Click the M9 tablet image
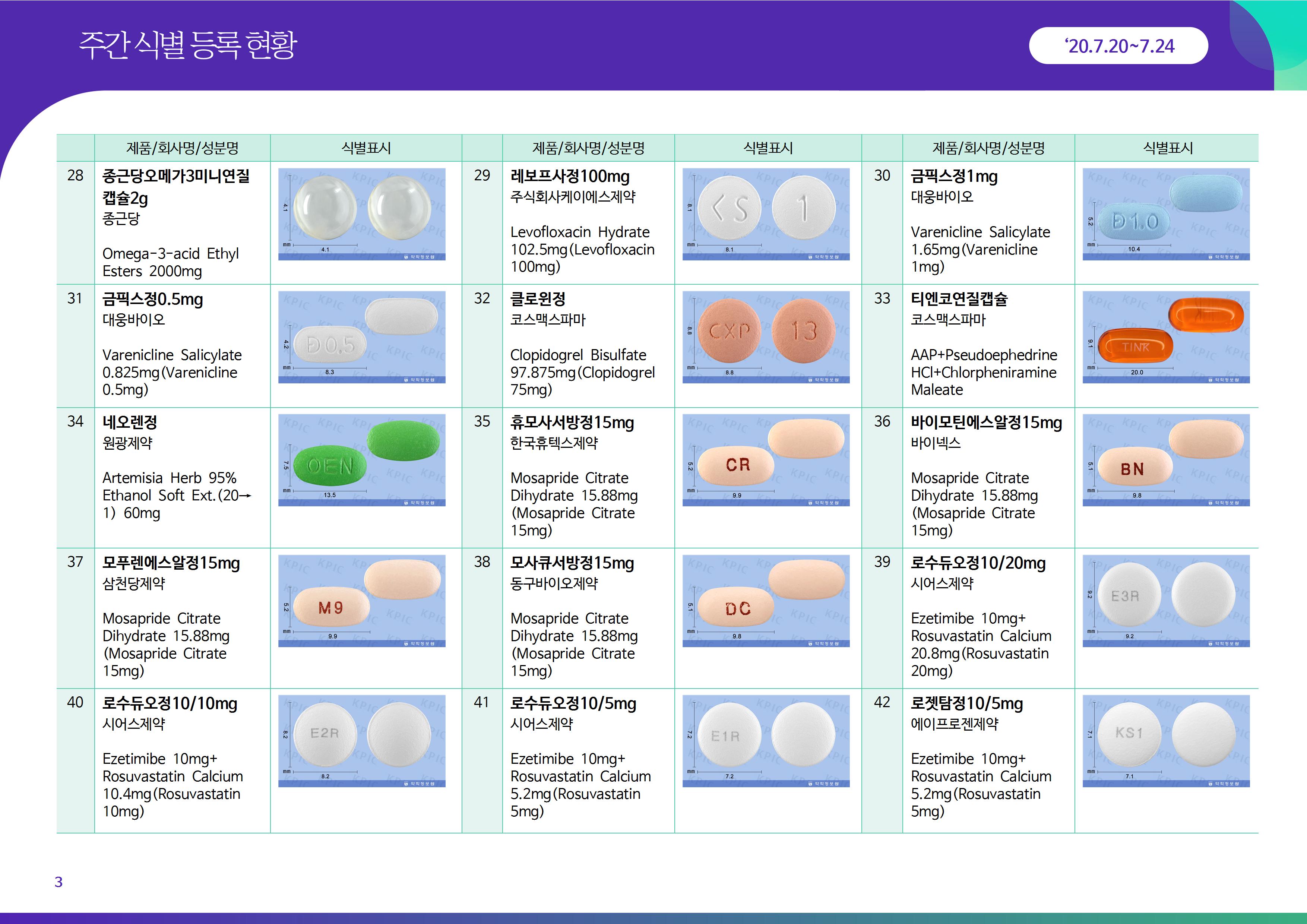 (x=361, y=601)
